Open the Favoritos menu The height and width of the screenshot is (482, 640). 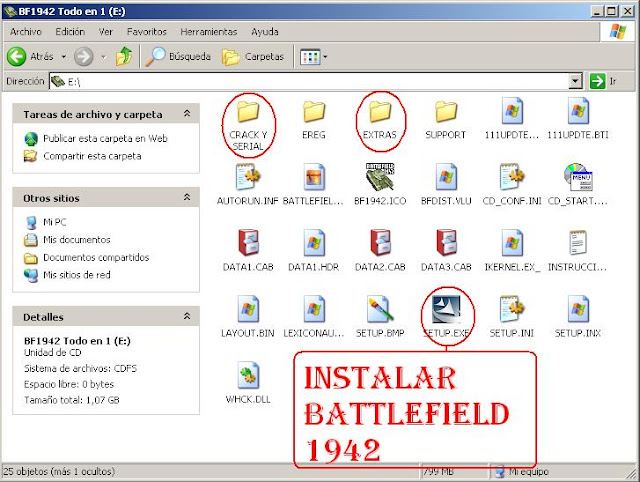point(147,31)
